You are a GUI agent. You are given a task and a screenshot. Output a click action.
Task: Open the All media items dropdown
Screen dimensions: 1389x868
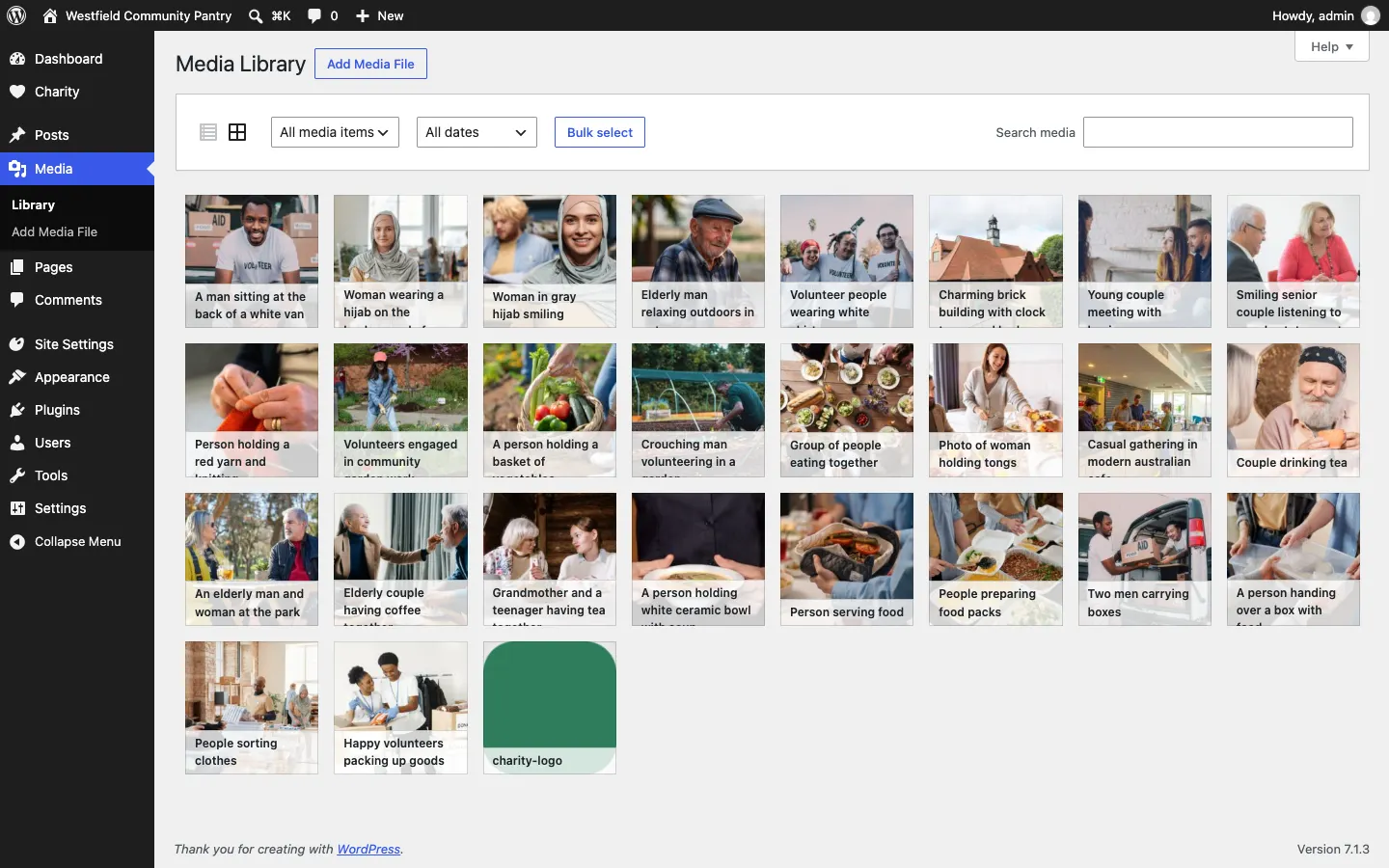click(335, 132)
